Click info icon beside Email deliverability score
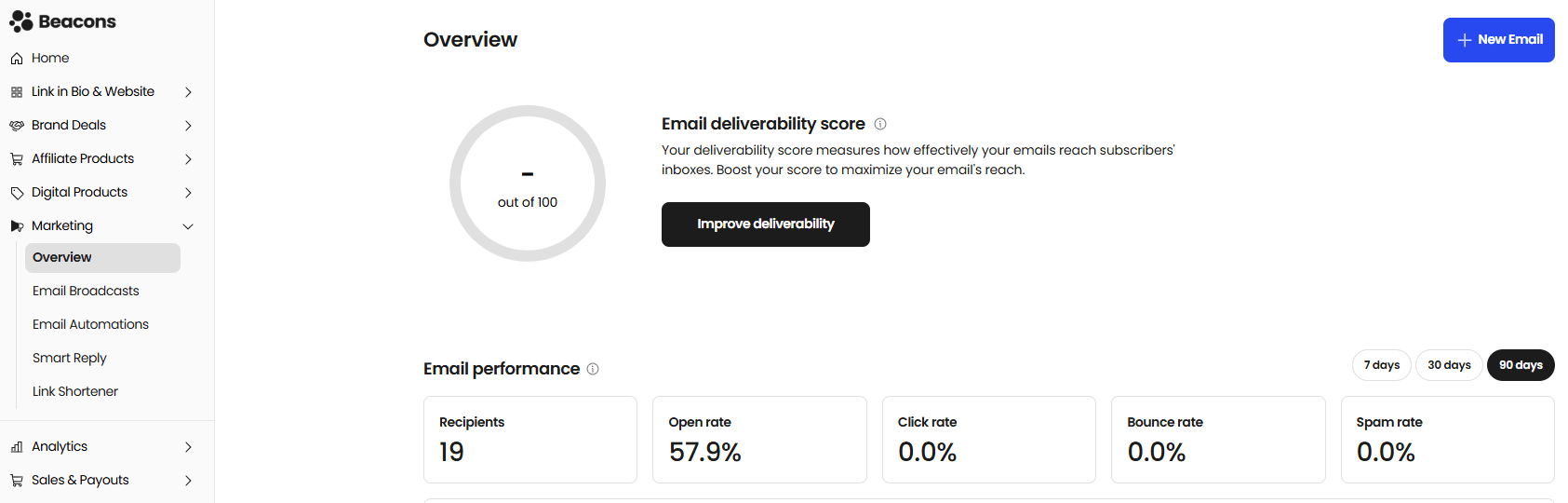Image resolution: width=1568 pixels, height=503 pixels. [880, 124]
